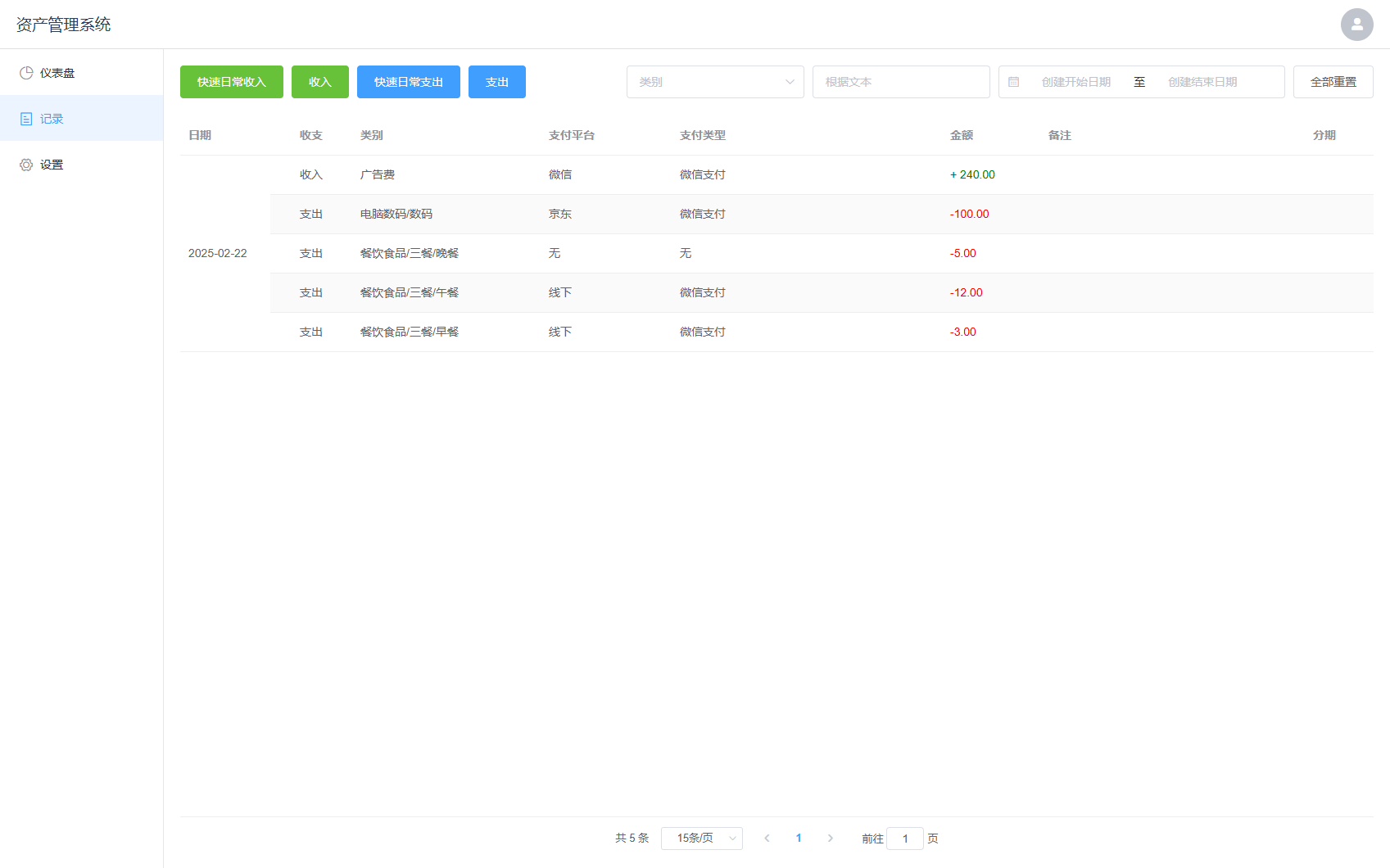
Task: Click the 收支 column header
Action: pos(311,135)
